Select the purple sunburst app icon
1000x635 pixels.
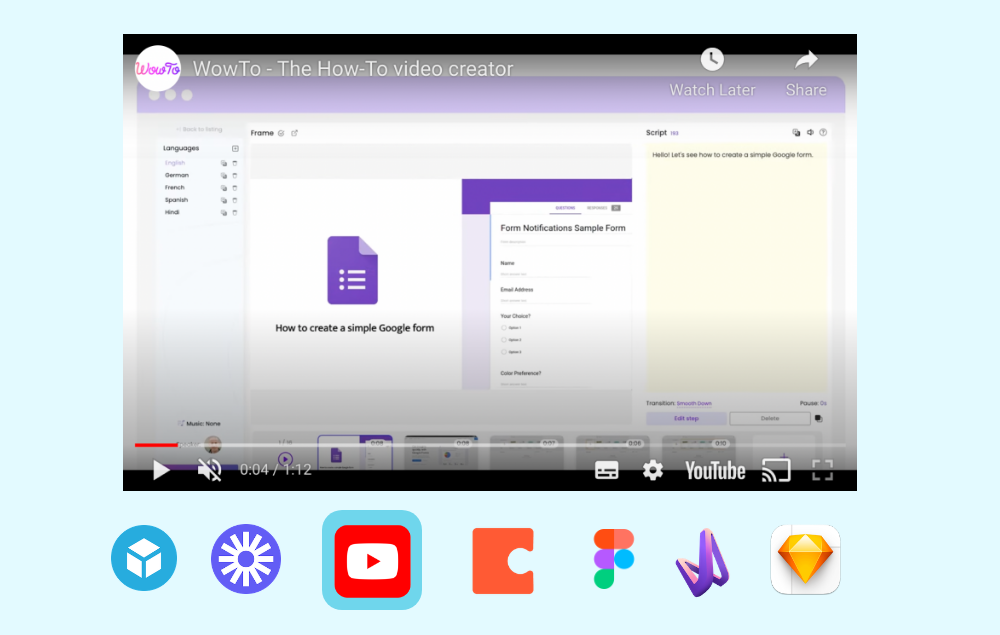(x=246, y=558)
